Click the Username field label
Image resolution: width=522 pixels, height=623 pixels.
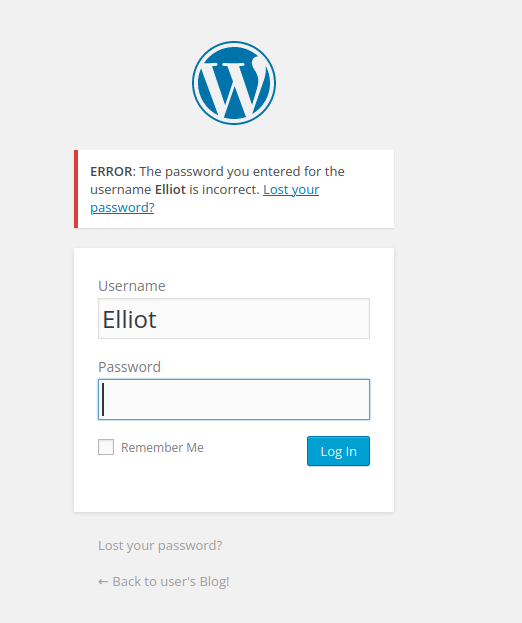pyautogui.click(x=131, y=286)
